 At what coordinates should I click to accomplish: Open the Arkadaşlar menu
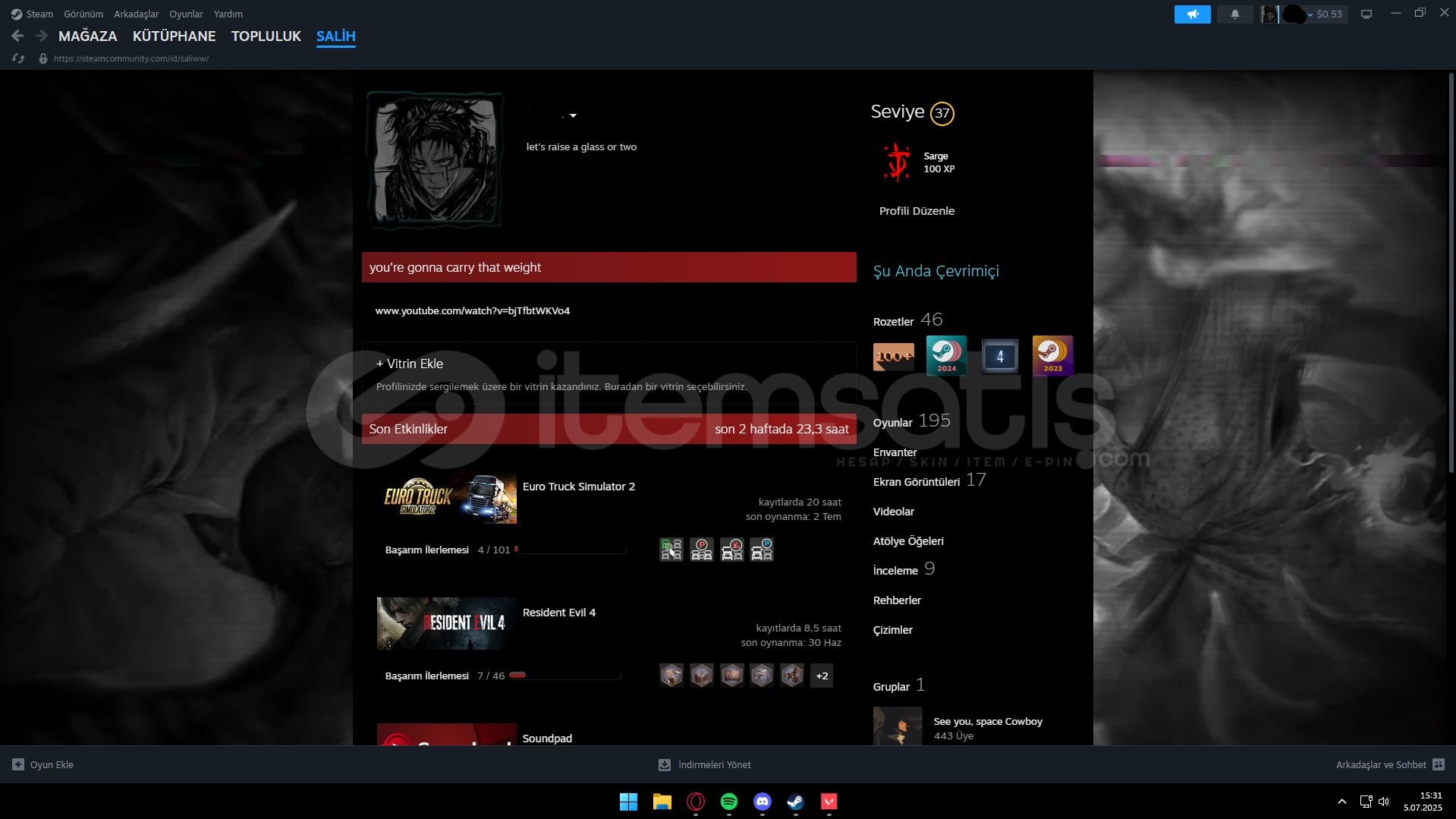click(x=137, y=14)
